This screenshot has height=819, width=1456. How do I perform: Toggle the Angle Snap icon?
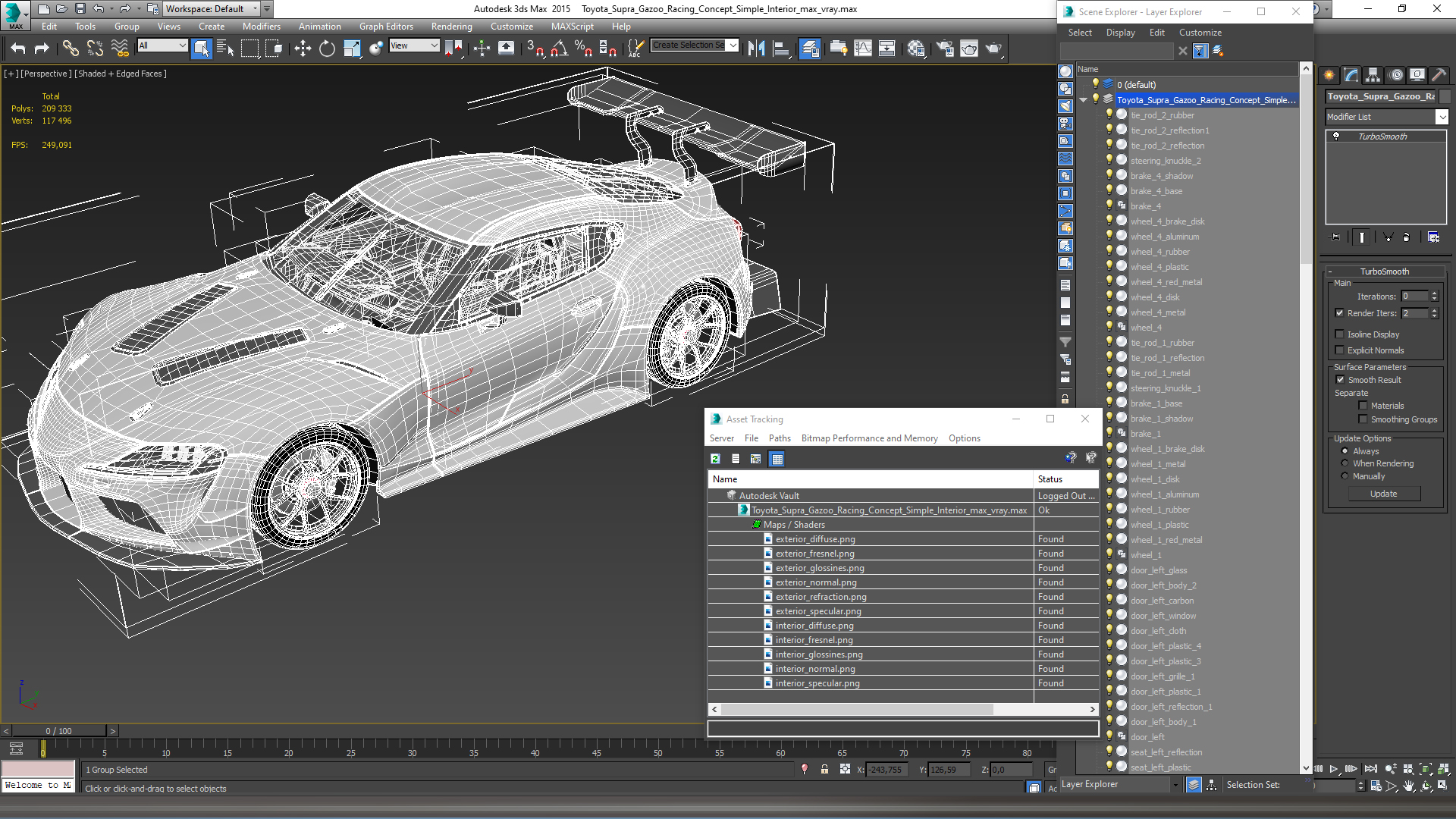560,49
